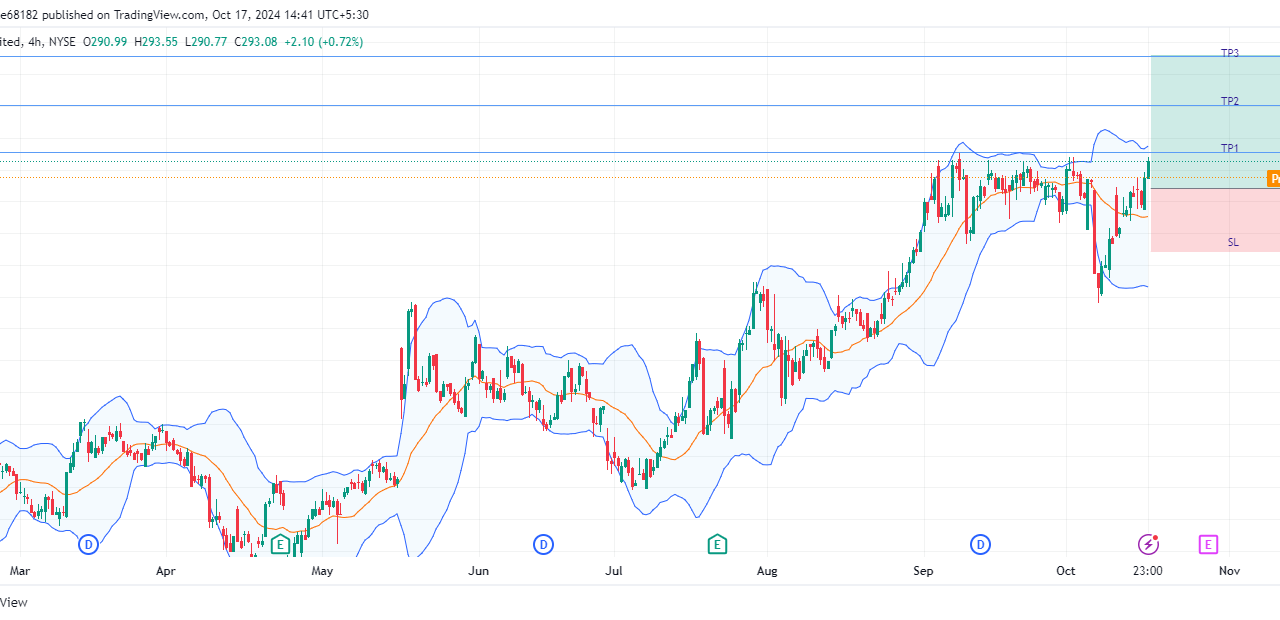
Task: Click the close price C293.08
Action: pyautogui.click(x=254, y=42)
